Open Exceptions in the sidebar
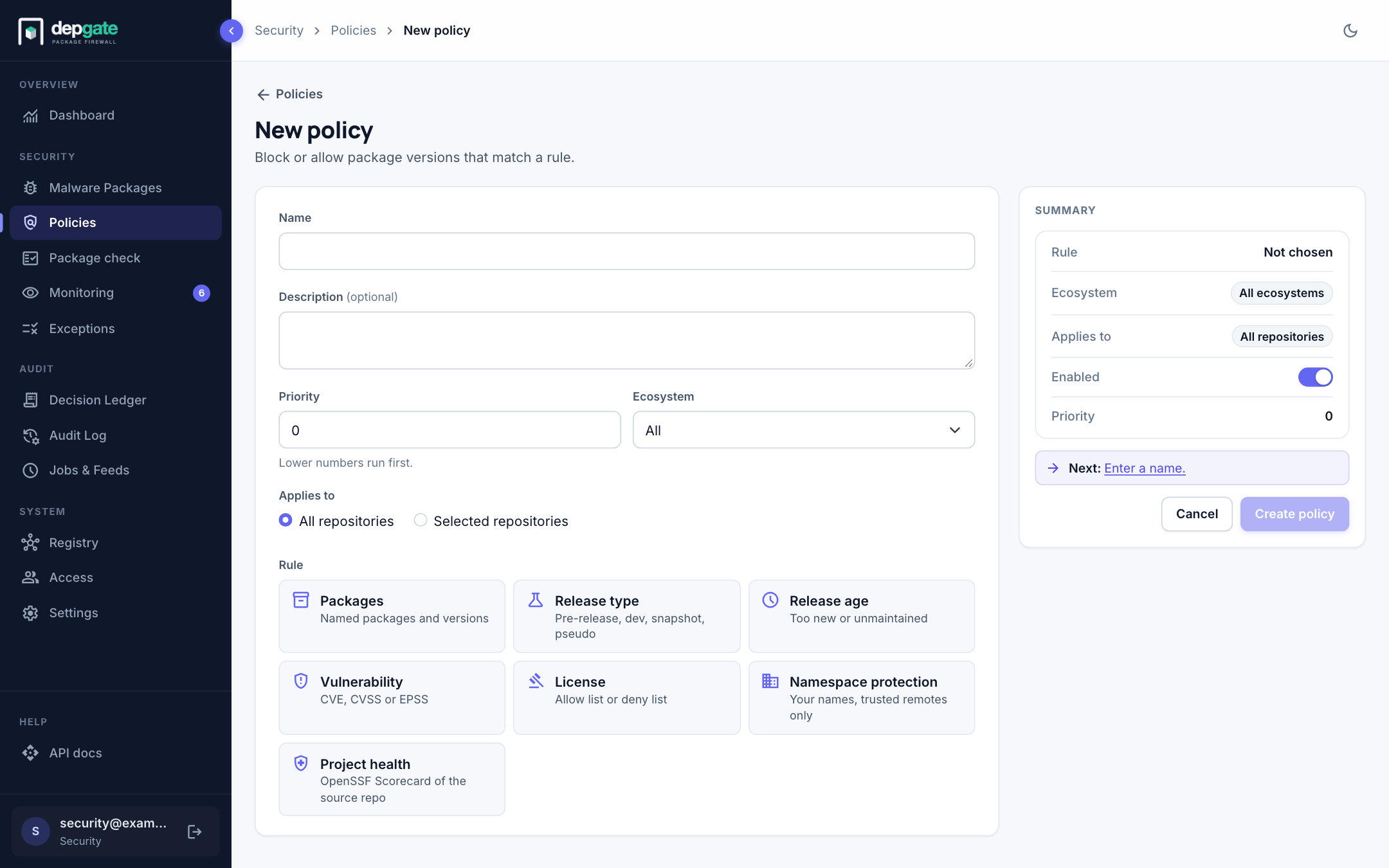Viewport: 1389px width, 868px height. [116, 329]
